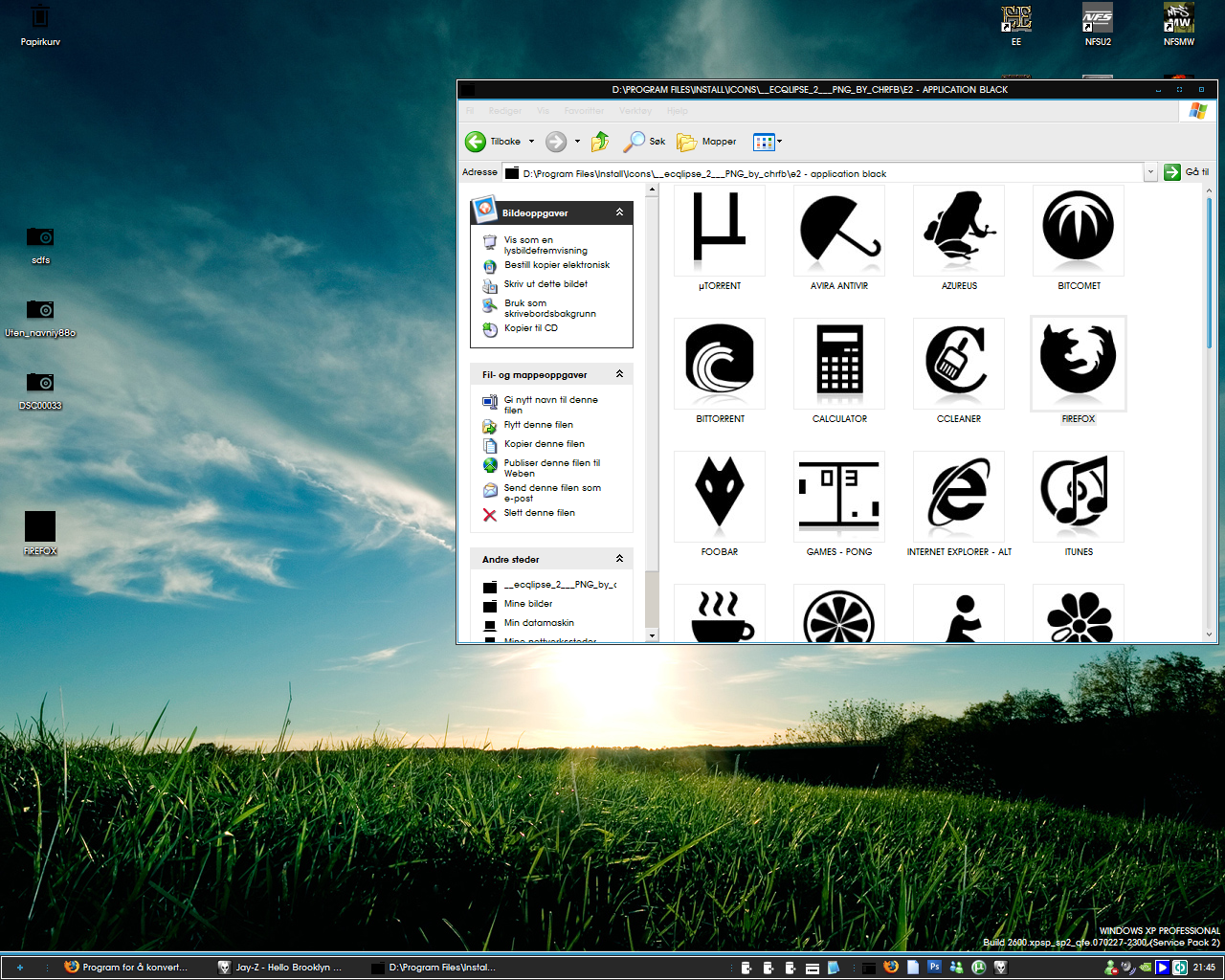
Task: Open the Tilbake history dropdown arrow
Action: coord(531,142)
